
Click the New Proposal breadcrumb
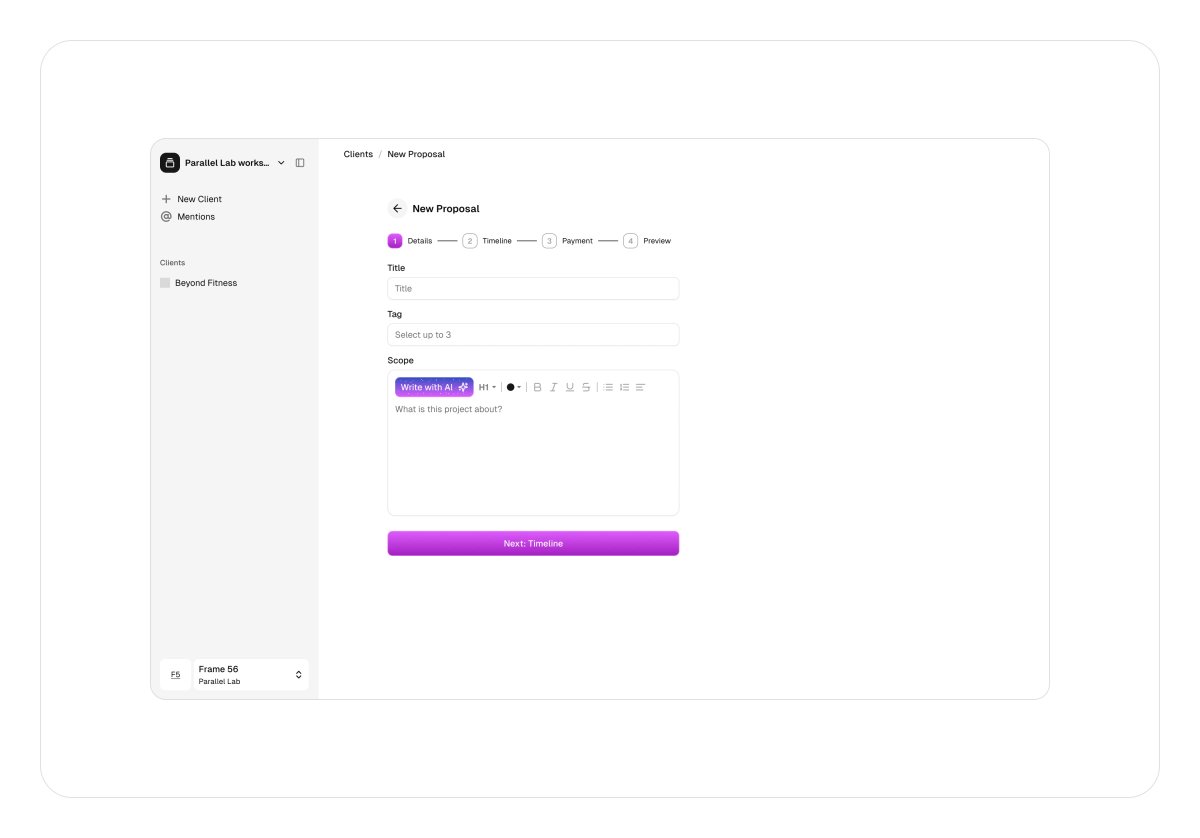click(416, 154)
